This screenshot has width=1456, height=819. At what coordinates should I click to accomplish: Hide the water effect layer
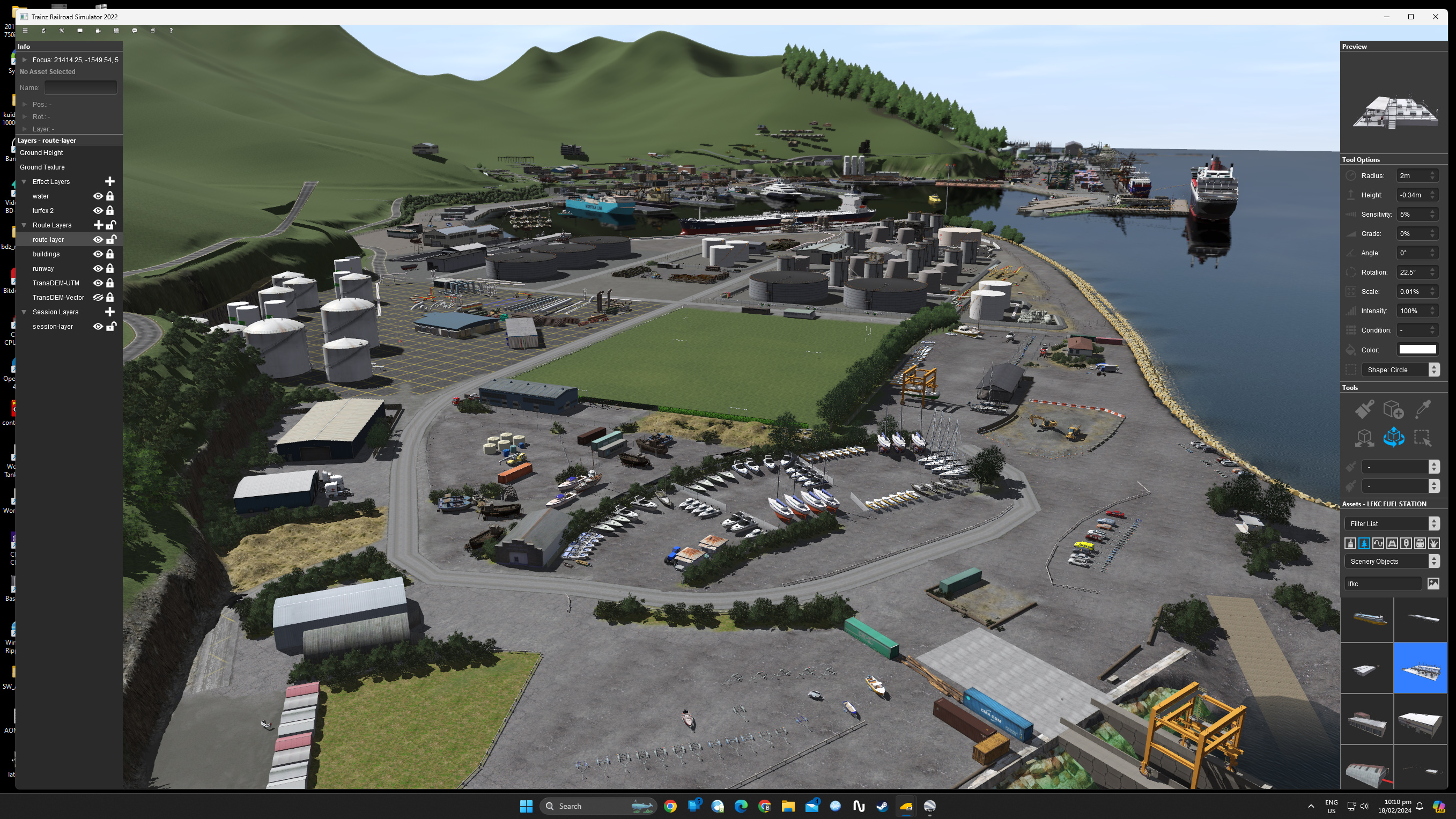click(x=98, y=196)
